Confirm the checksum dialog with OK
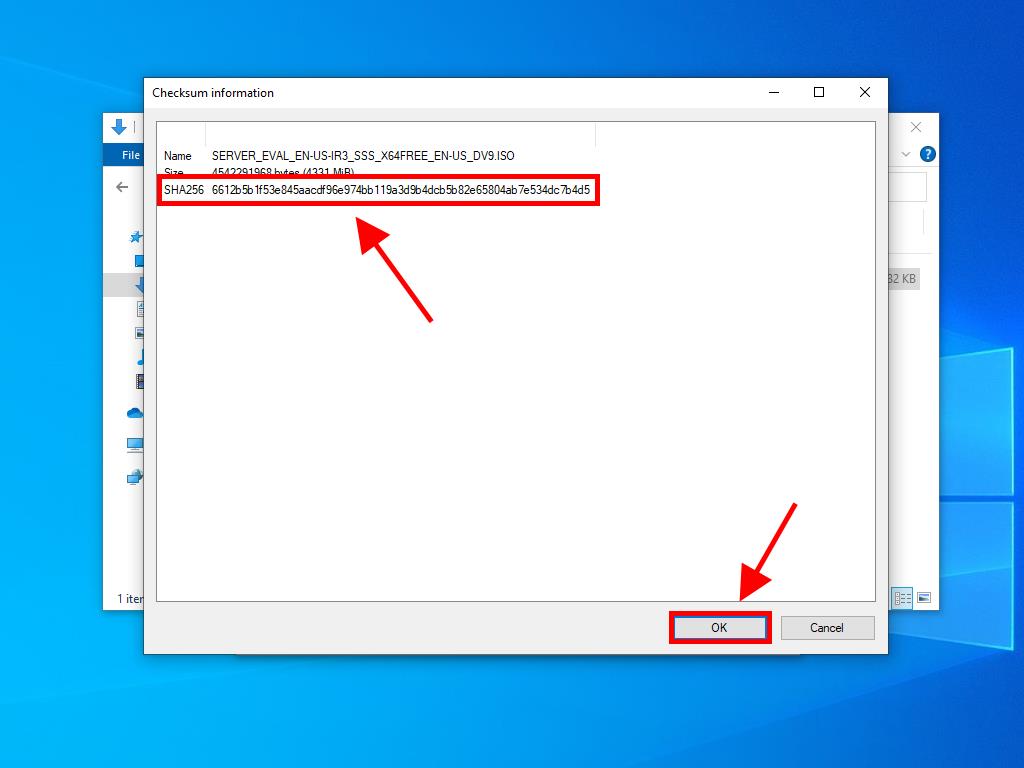The image size is (1024, 768). point(719,628)
